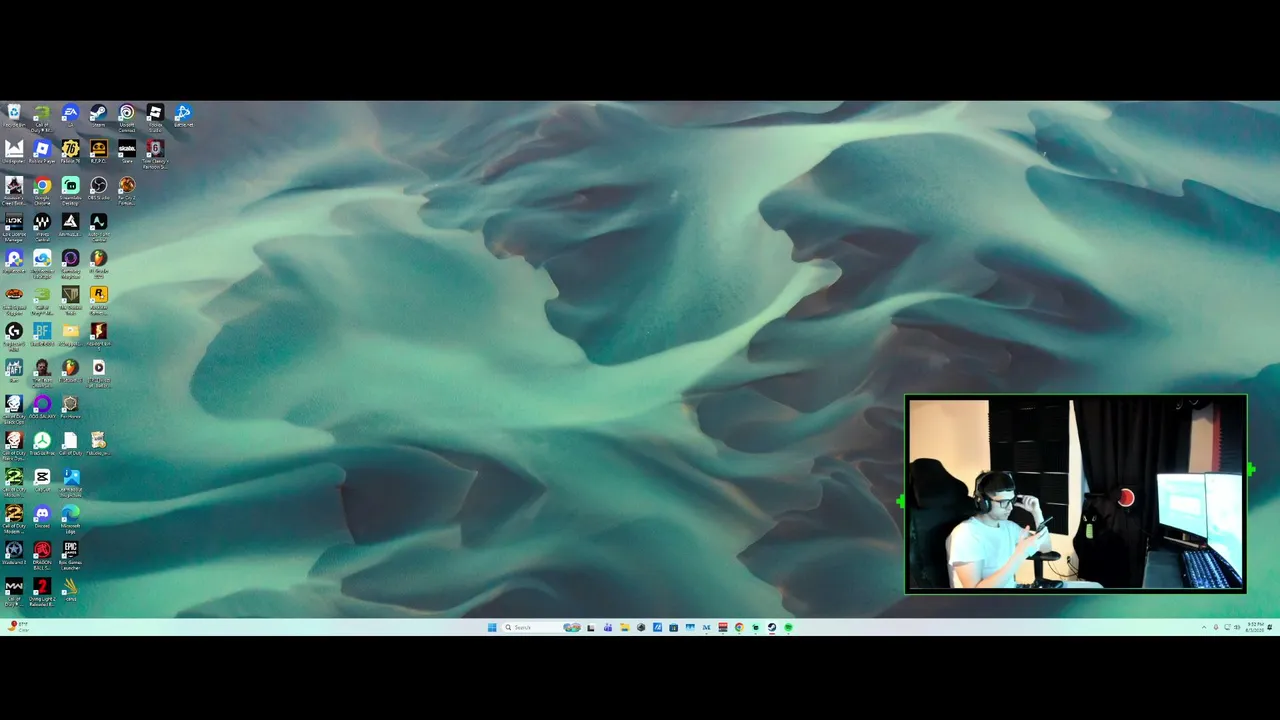Open the Rockstar Games Launcher shortcut
1280x720 pixels.
tap(98, 300)
